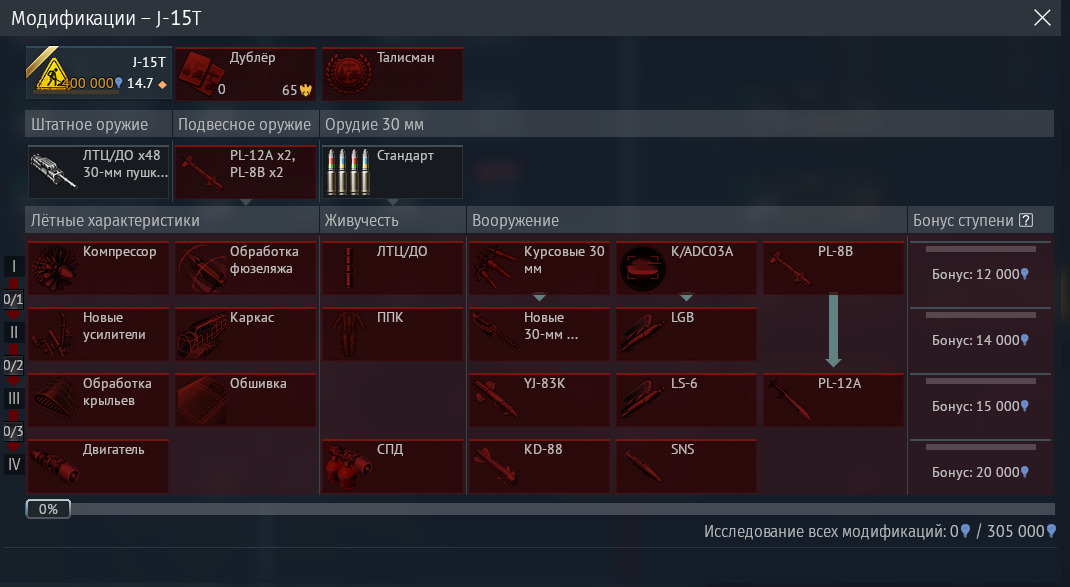Click the modification research progress bar
This screenshot has height=587, width=1070.
[540, 509]
